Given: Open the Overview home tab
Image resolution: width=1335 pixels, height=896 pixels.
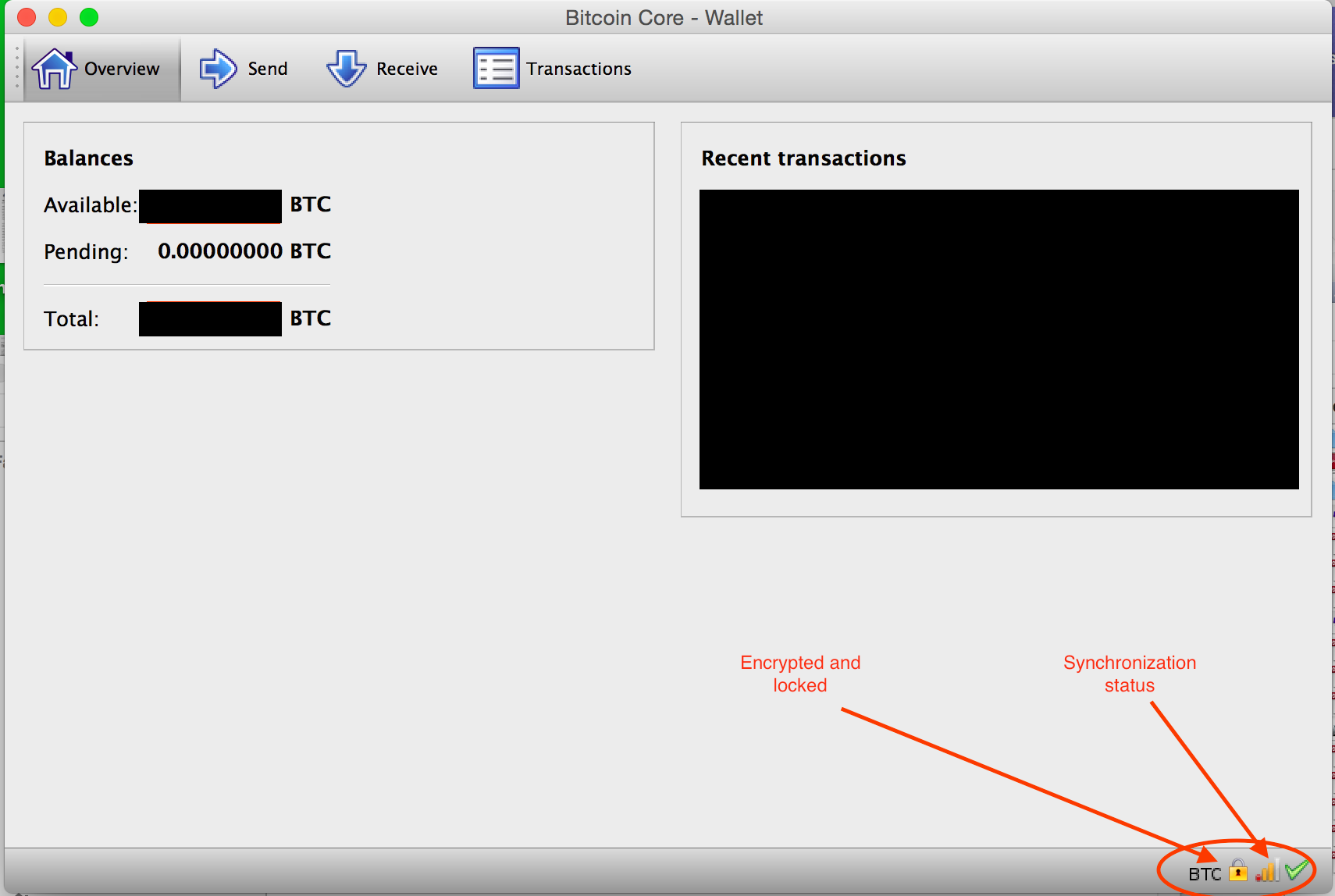Looking at the screenshot, I should (x=102, y=69).
